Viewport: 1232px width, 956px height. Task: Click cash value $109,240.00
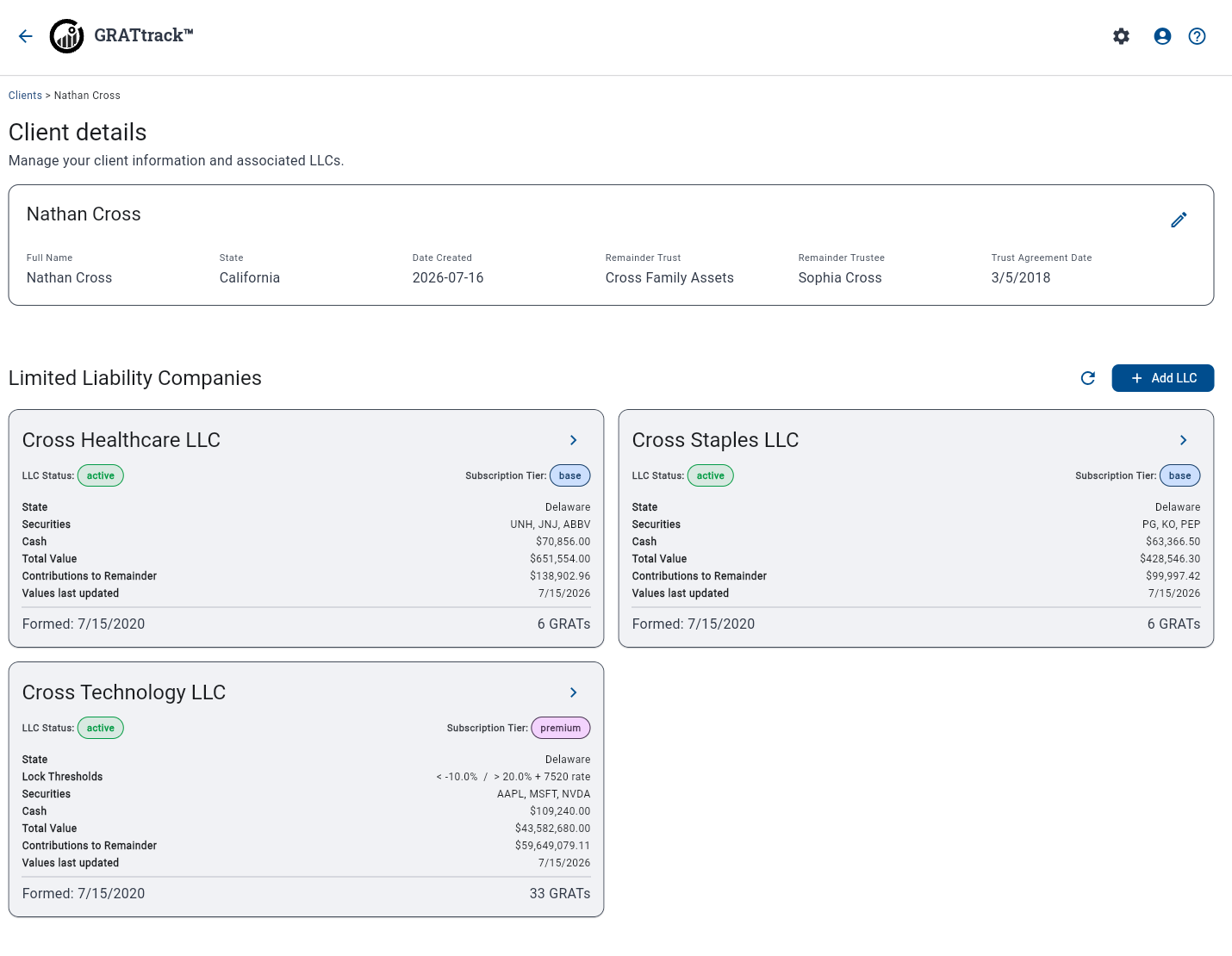[560, 811]
